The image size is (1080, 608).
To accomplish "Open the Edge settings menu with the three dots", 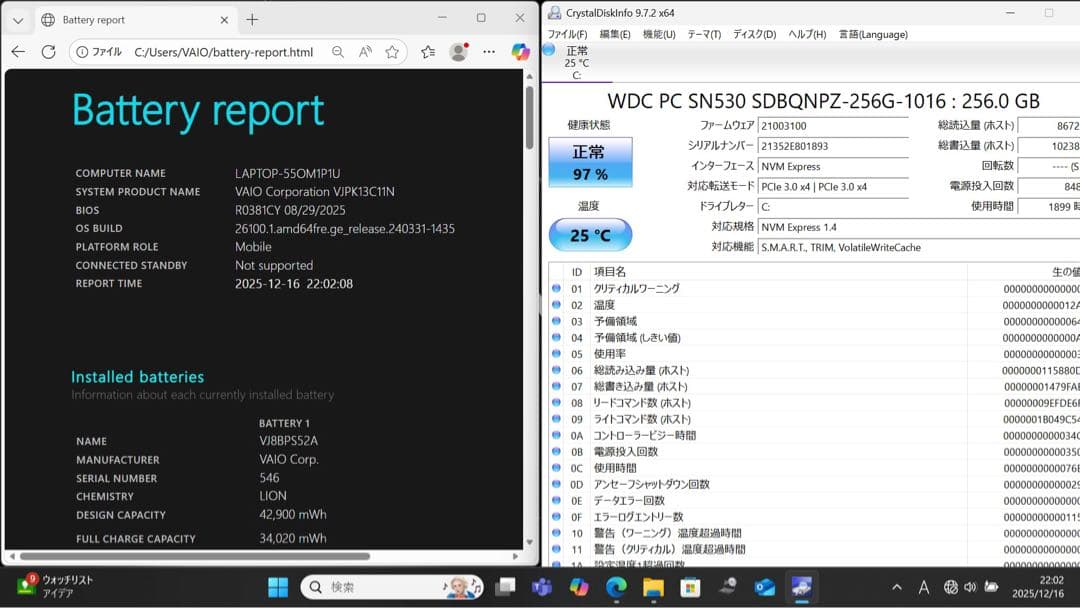I will coord(489,52).
